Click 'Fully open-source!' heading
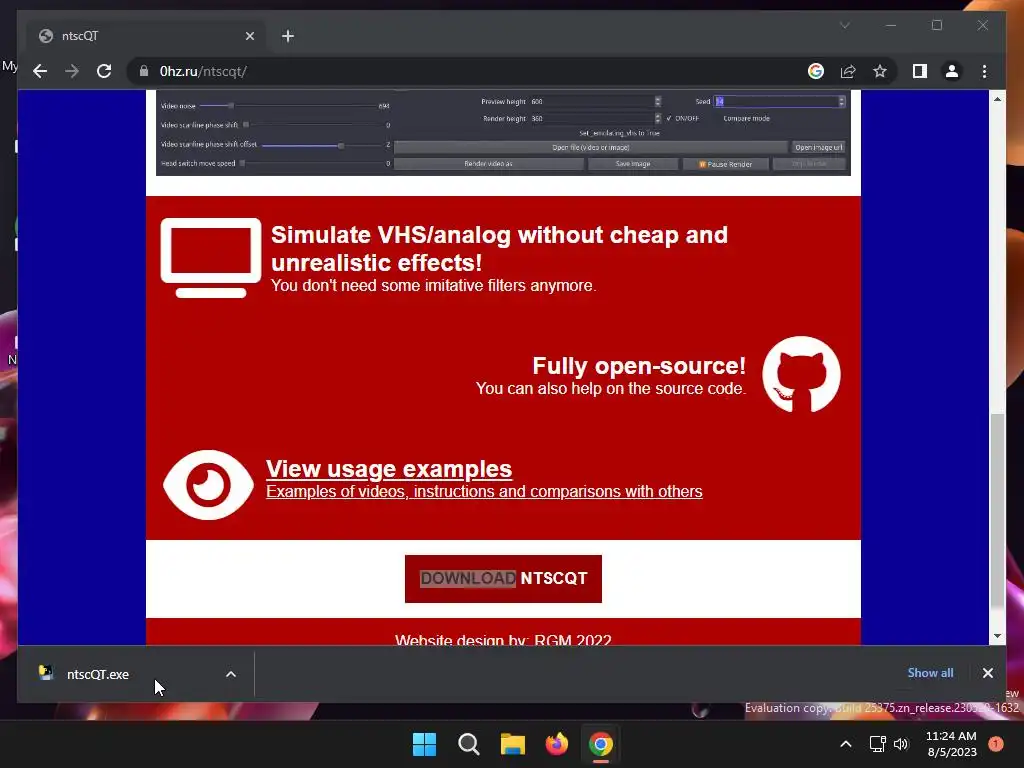 639,366
